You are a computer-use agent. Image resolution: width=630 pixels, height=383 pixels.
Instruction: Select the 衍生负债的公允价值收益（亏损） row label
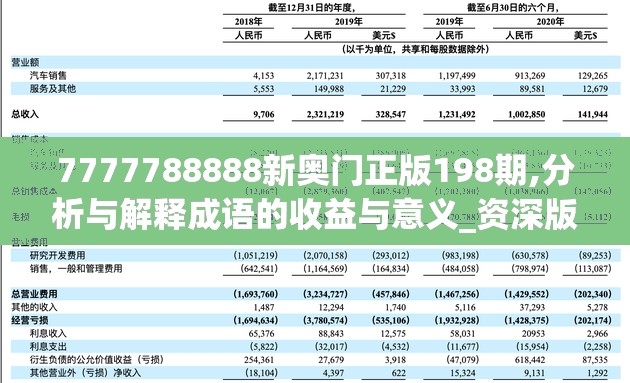(97, 359)
